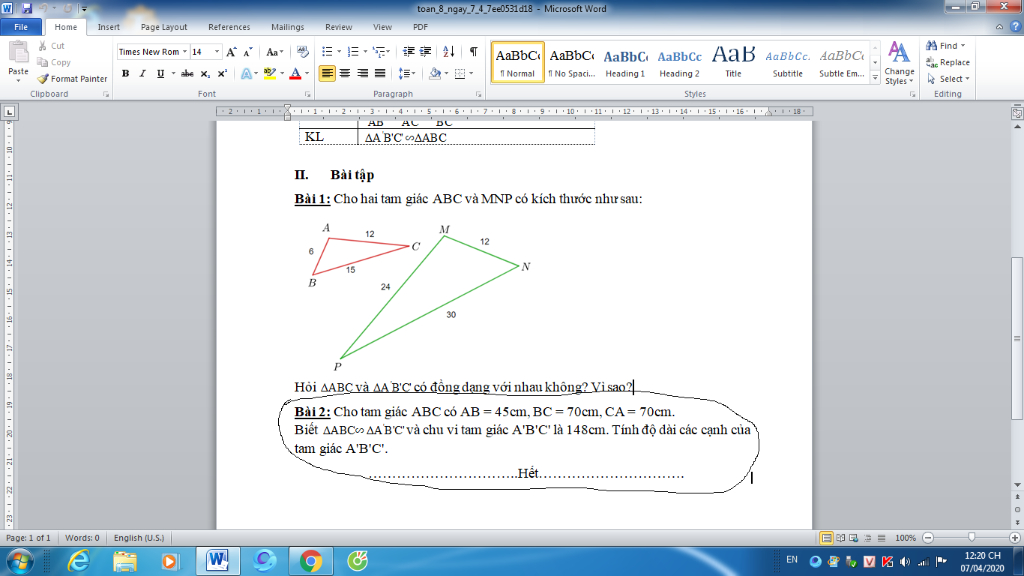Click the Copy button
Image resolution: width=1024 pixels, height=576 pixels.
[x=54, y=62]
